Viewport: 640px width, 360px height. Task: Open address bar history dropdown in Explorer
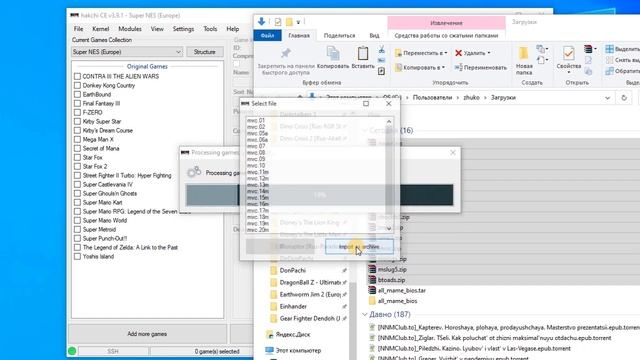[607, 98]
